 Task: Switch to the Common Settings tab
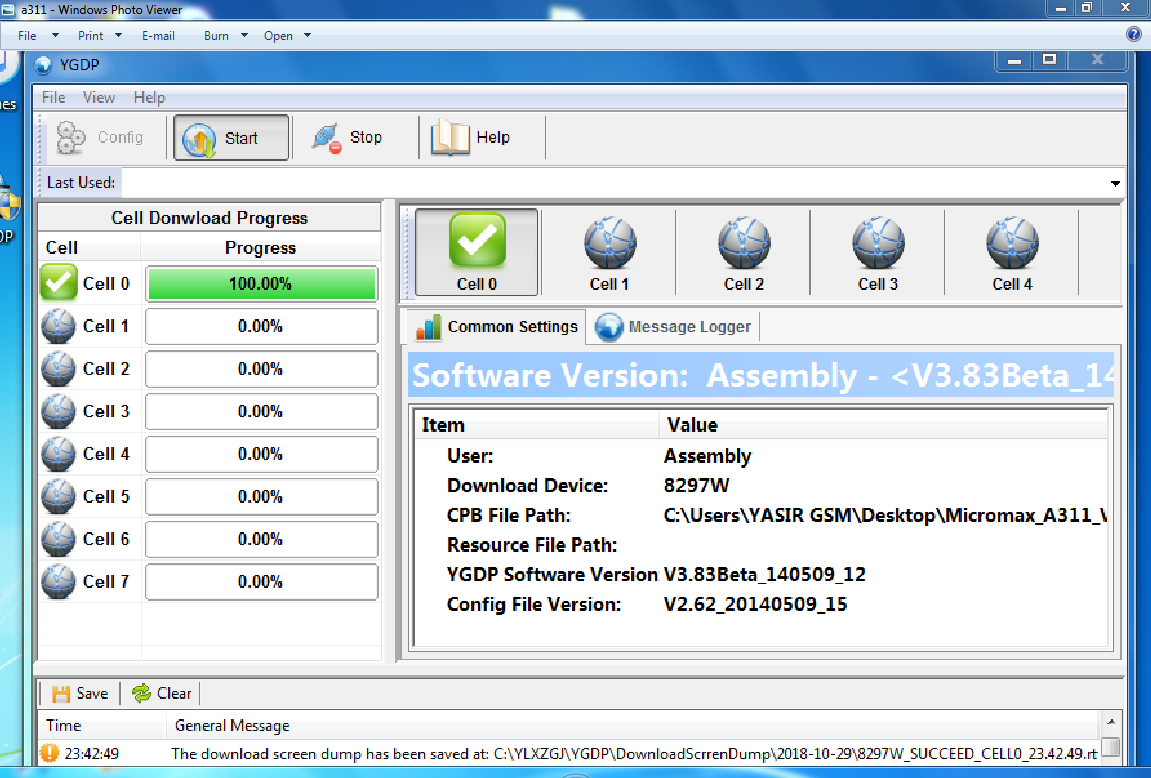point(497,327)
